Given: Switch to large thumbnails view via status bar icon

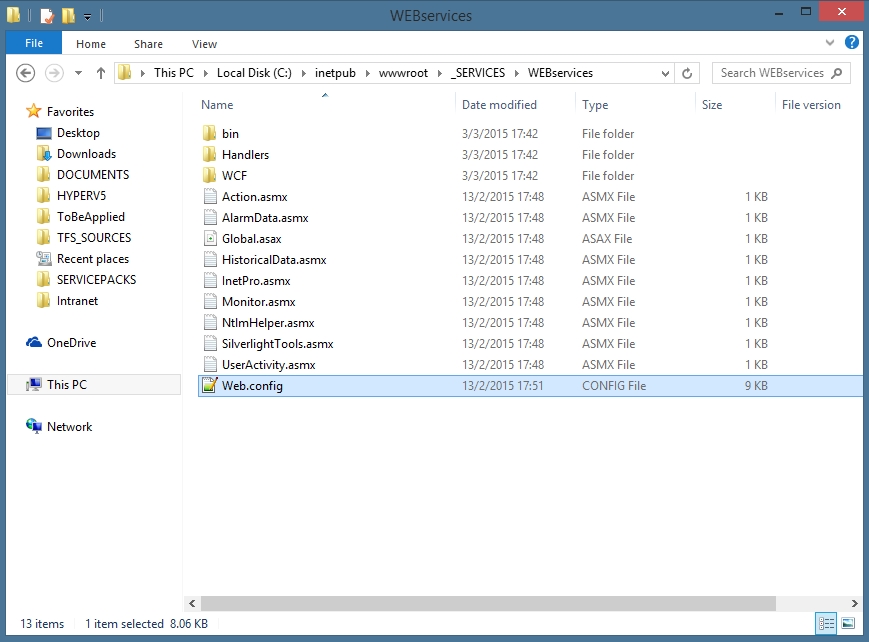Looking at the screenshot, I should pos(846,623).
